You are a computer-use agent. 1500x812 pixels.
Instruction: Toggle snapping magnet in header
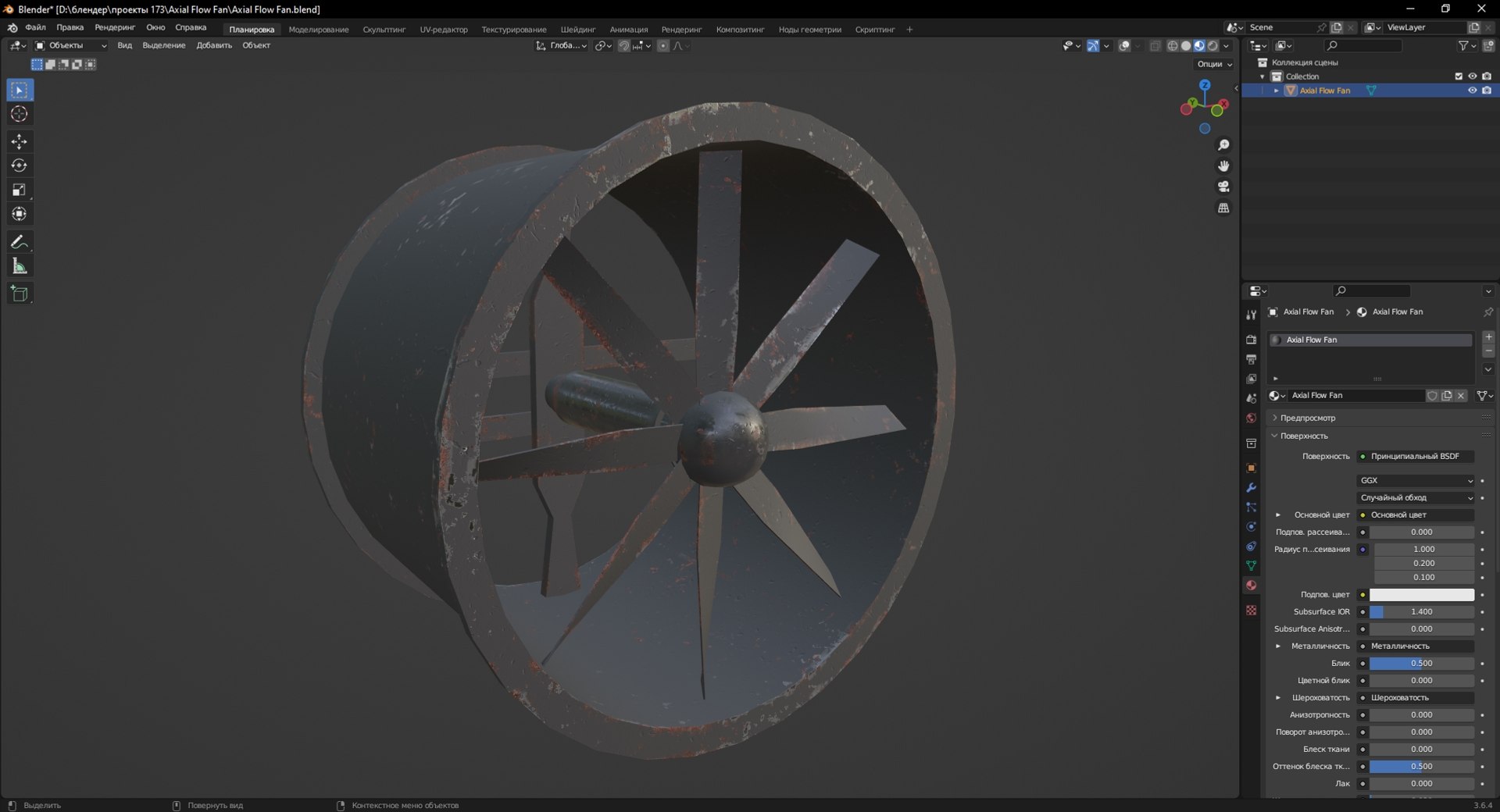point(623,45)
